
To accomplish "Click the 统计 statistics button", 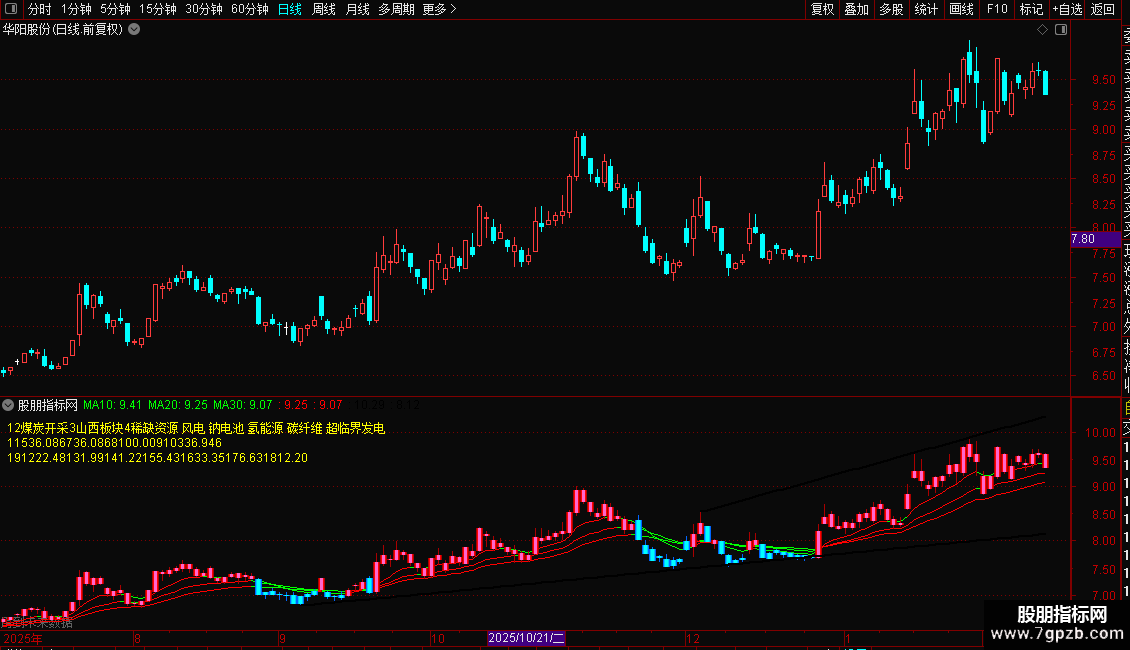I will 926,9.
